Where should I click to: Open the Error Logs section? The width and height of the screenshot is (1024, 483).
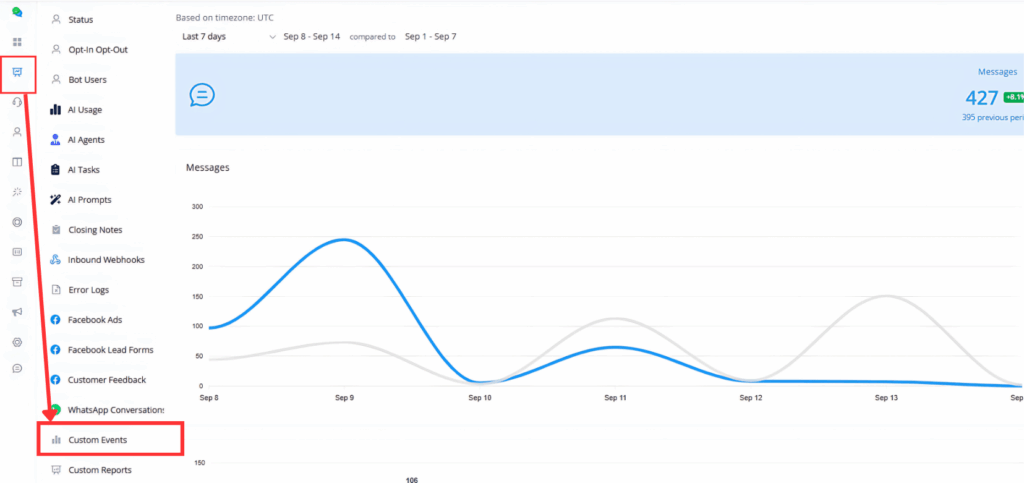pos(88,290)
